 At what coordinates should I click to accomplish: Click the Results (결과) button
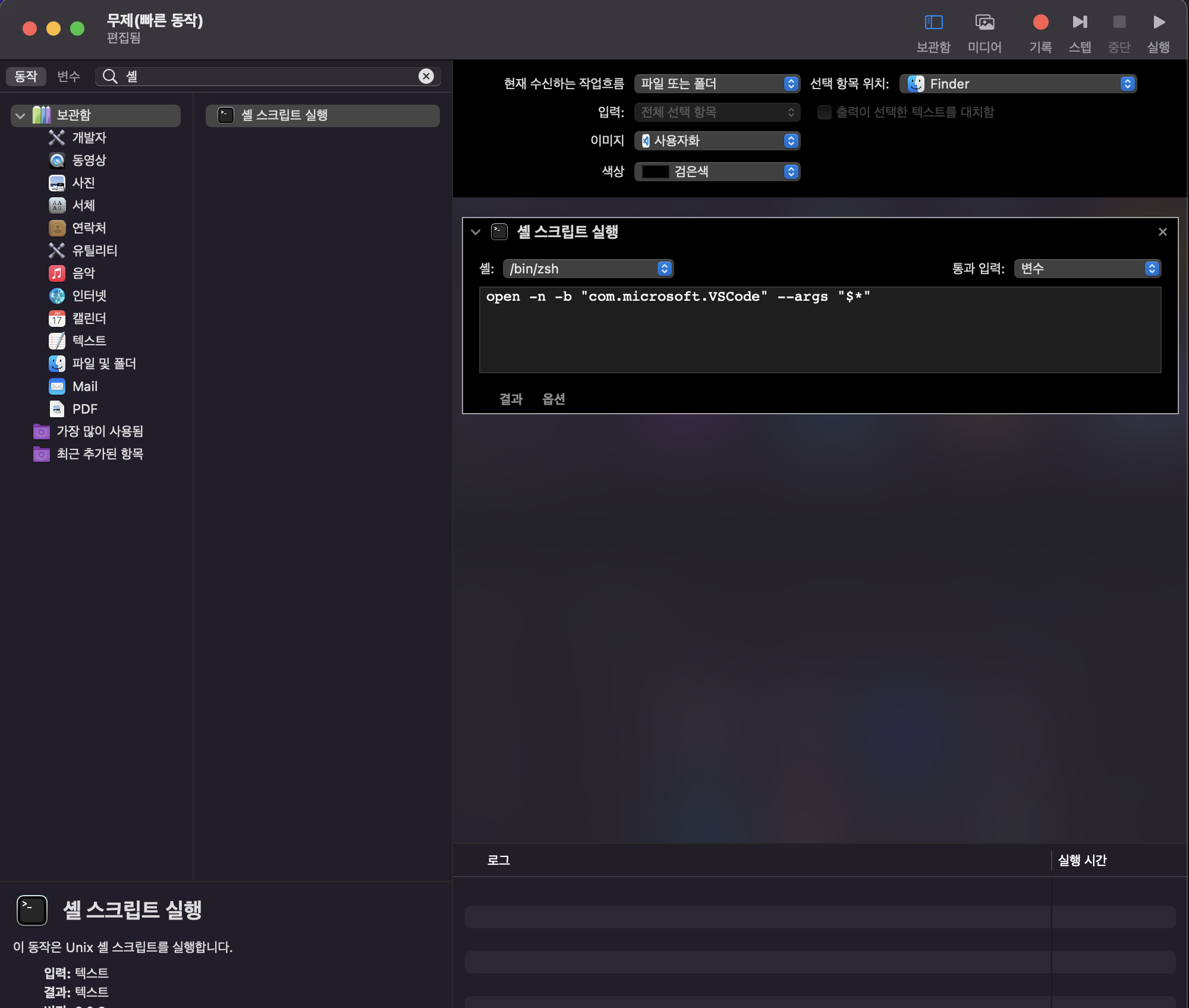click(x=510, y=399)
